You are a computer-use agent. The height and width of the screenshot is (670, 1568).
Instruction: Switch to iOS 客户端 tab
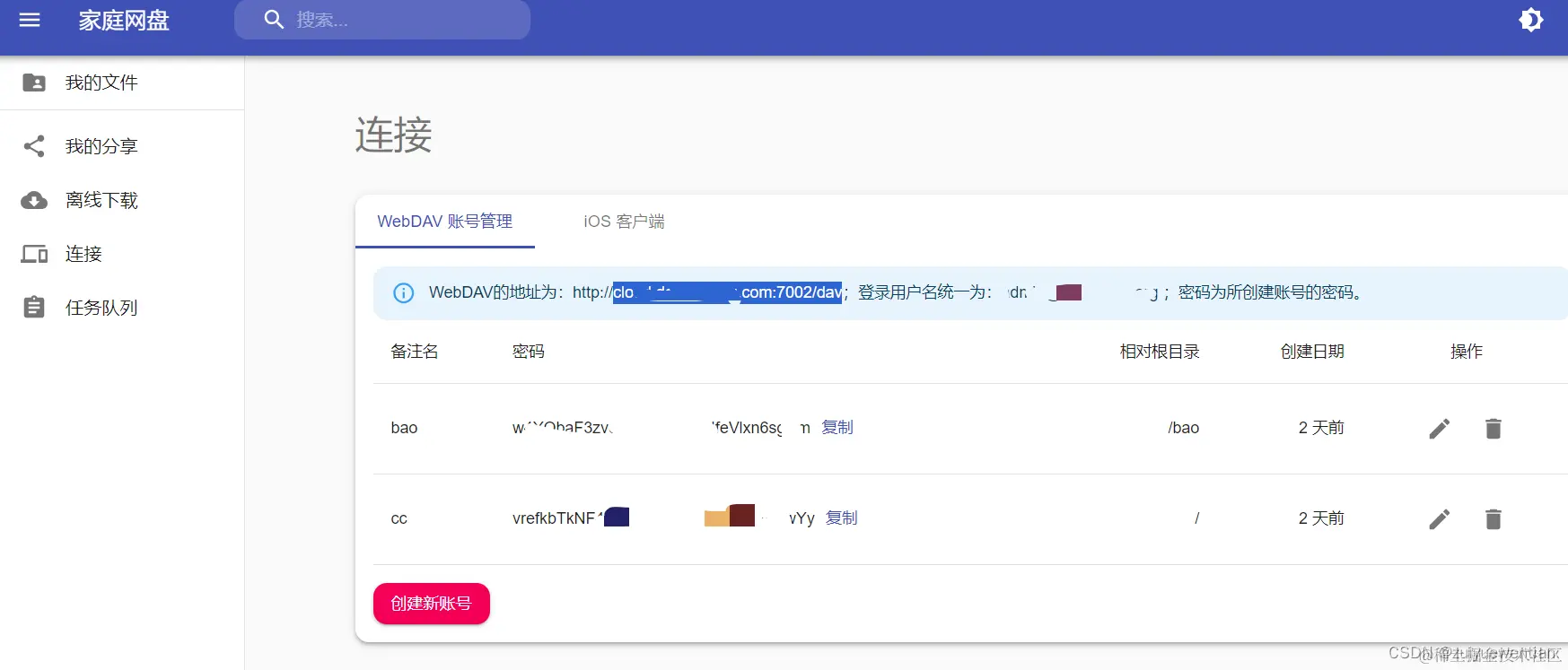click(x=624, y=222)
